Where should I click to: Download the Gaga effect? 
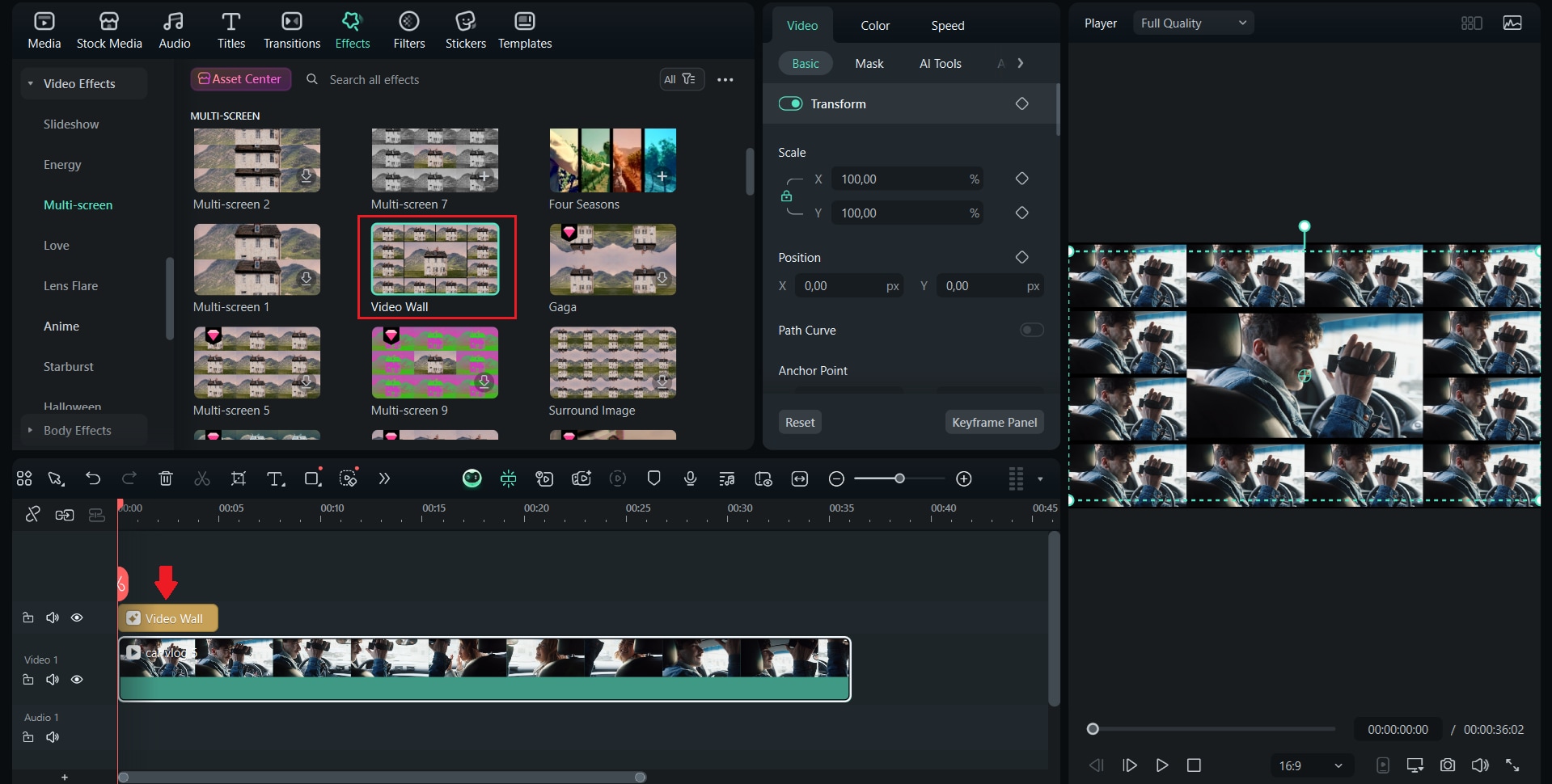[662, 278]
